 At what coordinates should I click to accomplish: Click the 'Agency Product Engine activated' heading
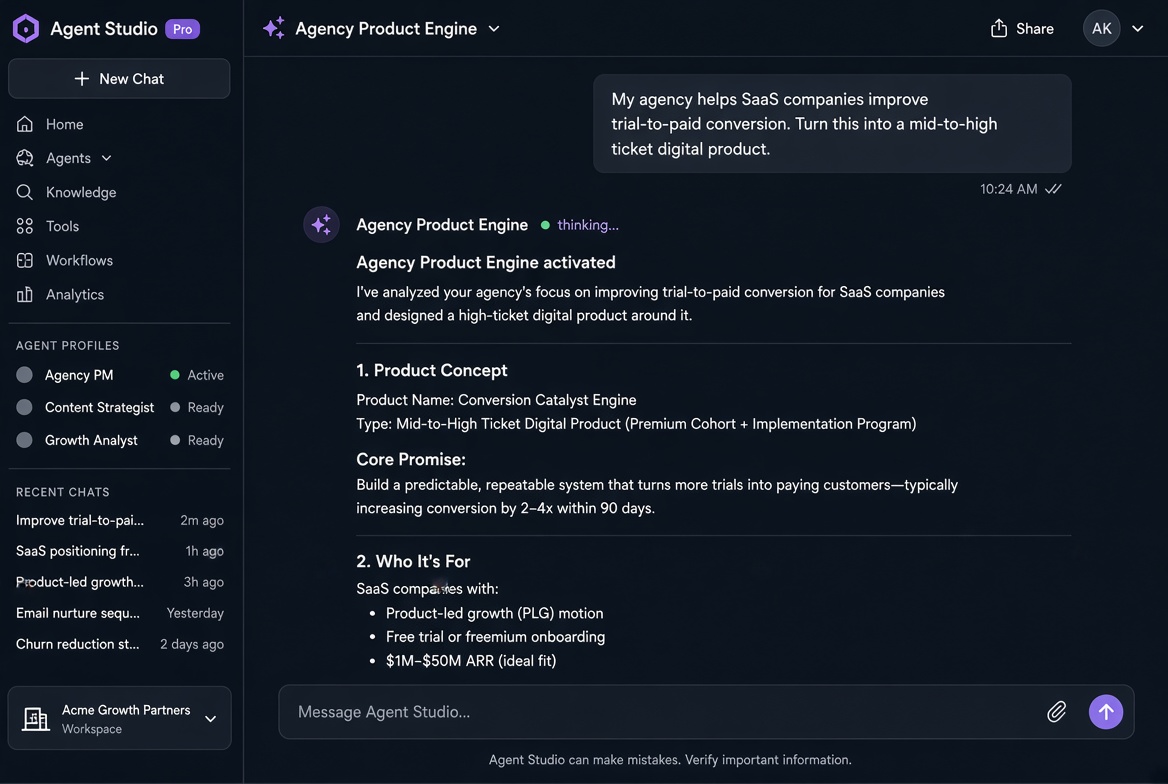tap(486, 262)
